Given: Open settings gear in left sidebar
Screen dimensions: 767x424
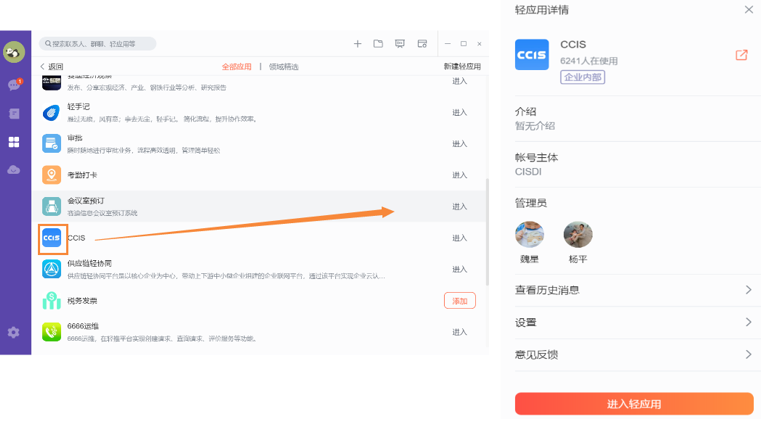Looking at the screenshot, I should pos(14,333).
